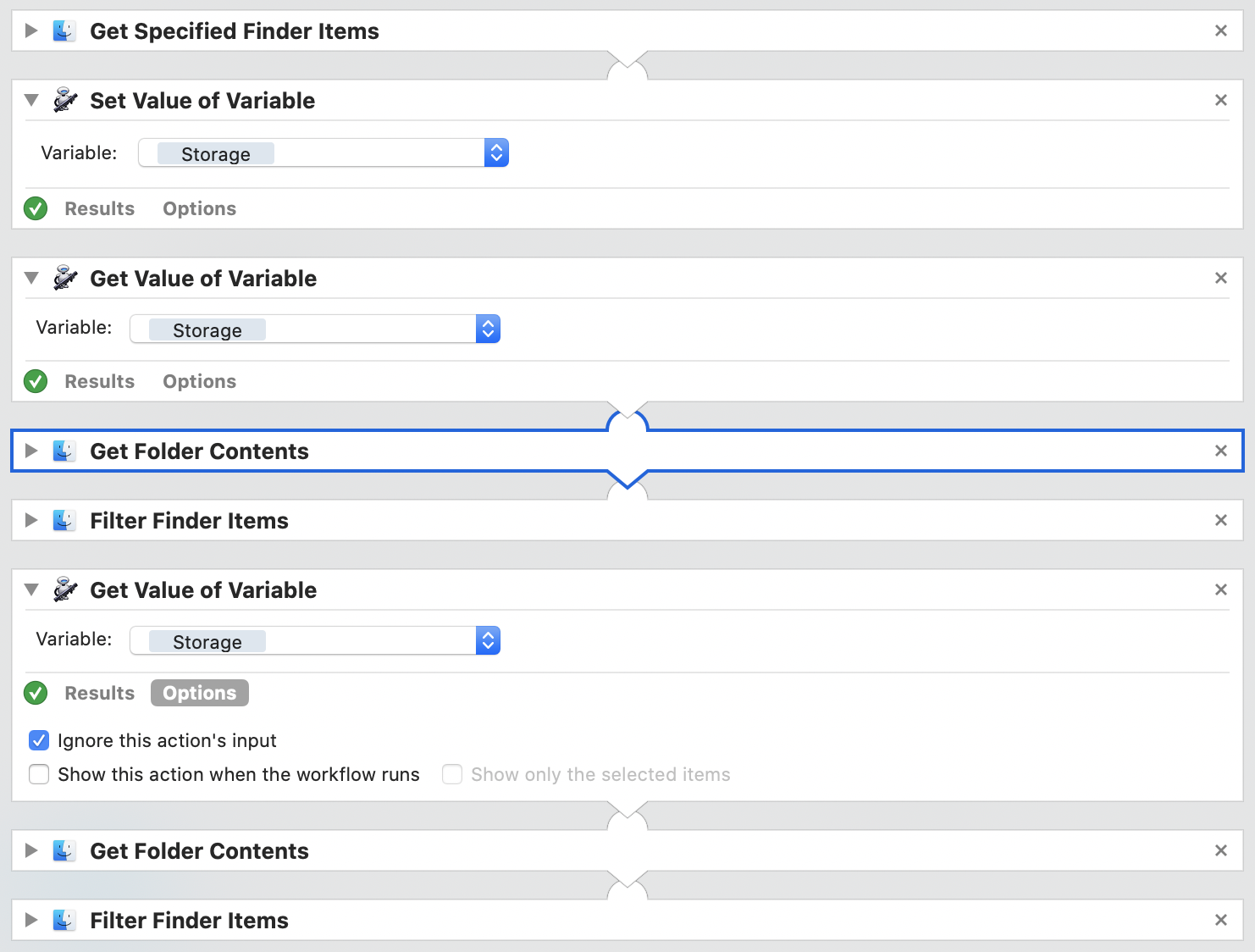
Task: Click the Set Value of Variable action icon
Action: click(64, 100)
